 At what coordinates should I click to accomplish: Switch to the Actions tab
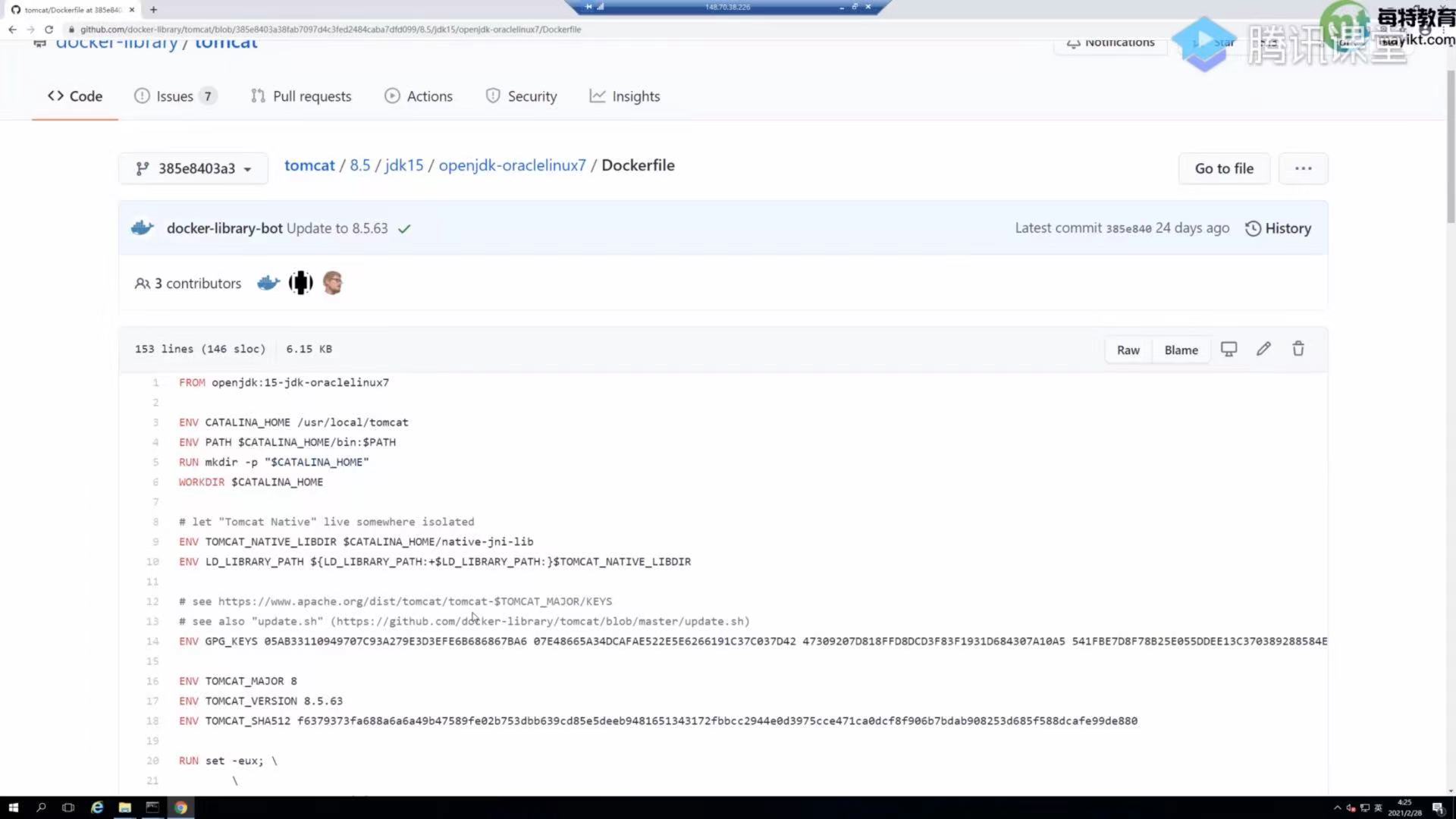(419, 96)
